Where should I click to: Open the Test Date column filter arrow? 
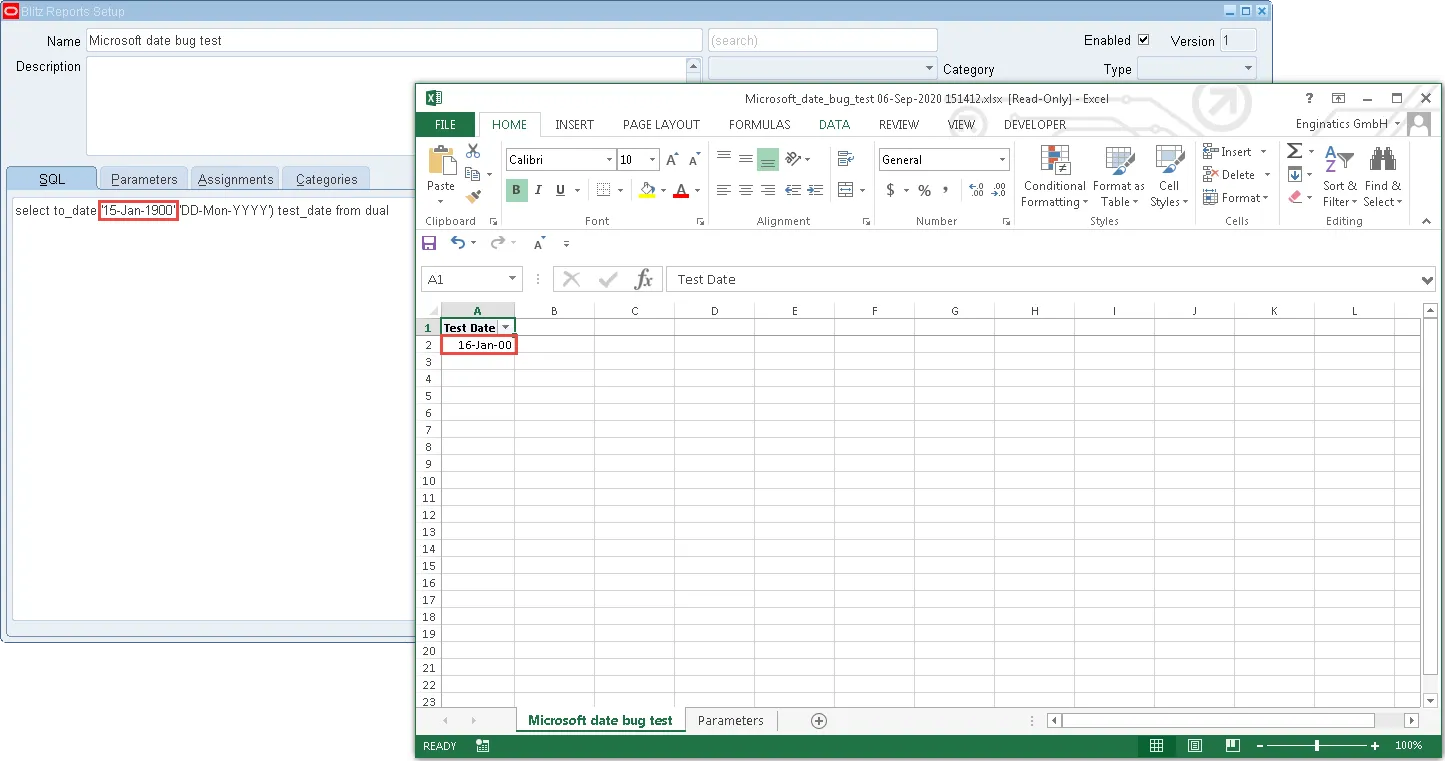click(x=506, y=328)
